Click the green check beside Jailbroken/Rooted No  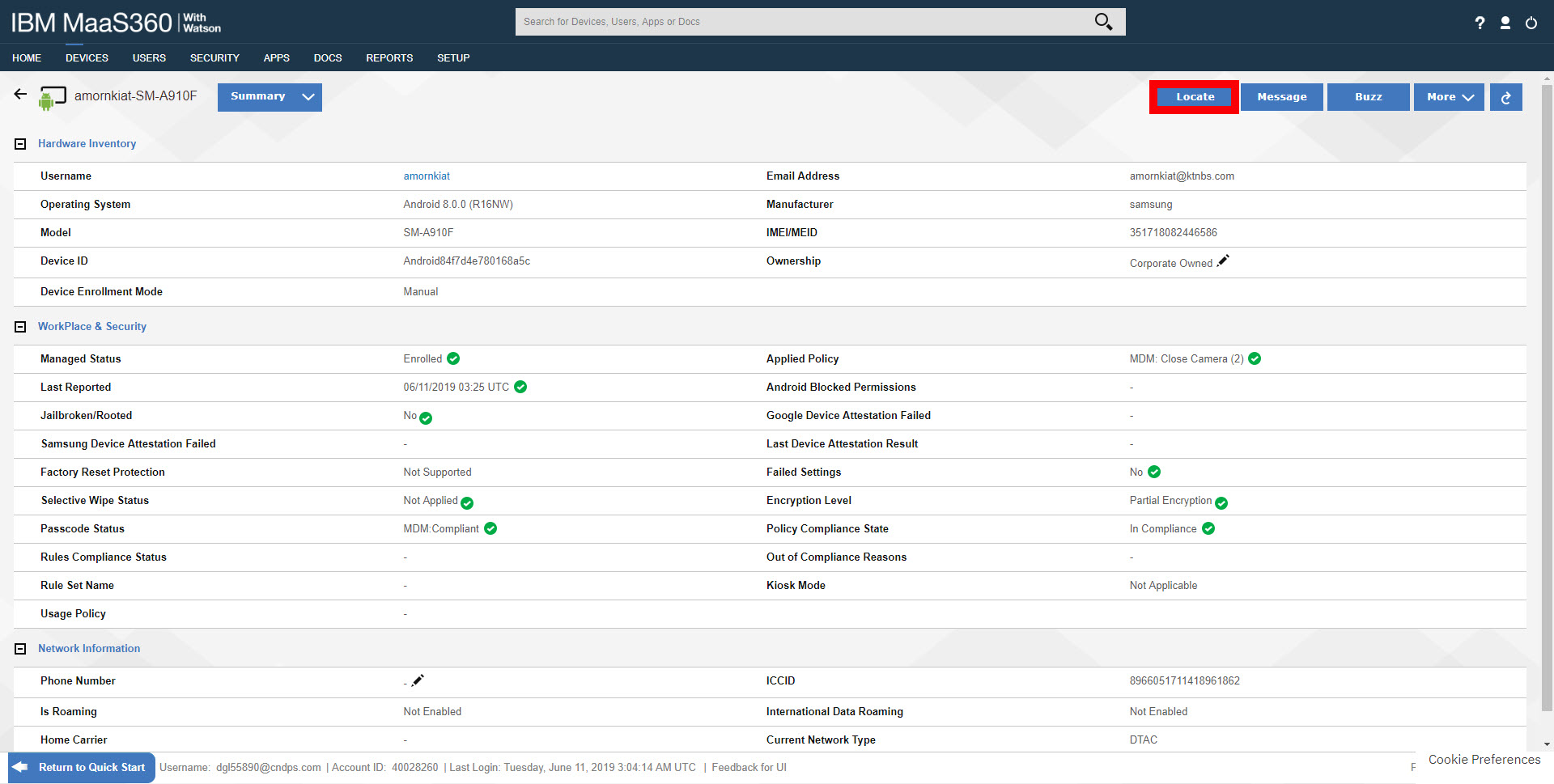426,418
